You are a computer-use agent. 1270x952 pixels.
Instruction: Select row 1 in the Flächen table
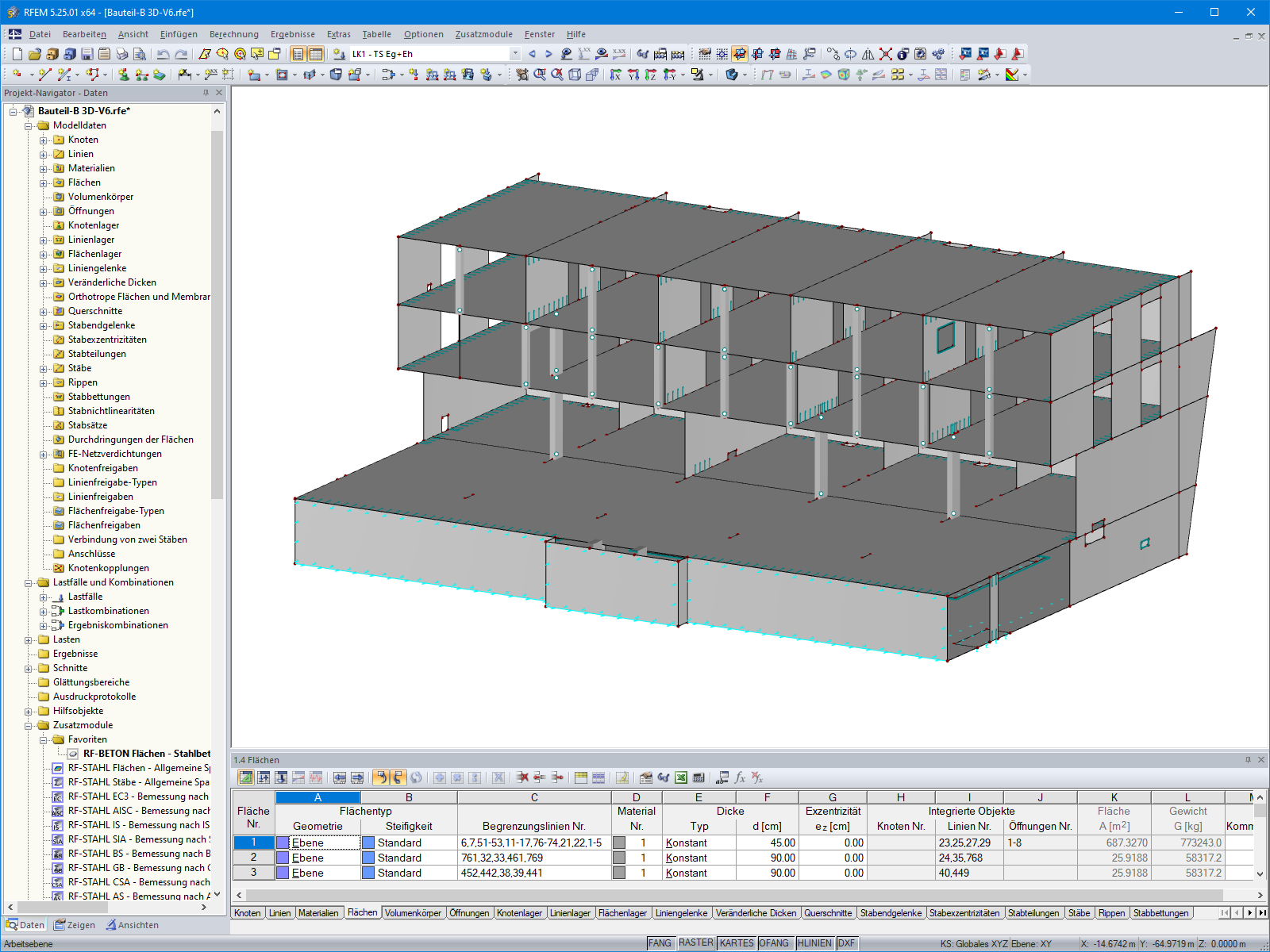click(252, 843)
